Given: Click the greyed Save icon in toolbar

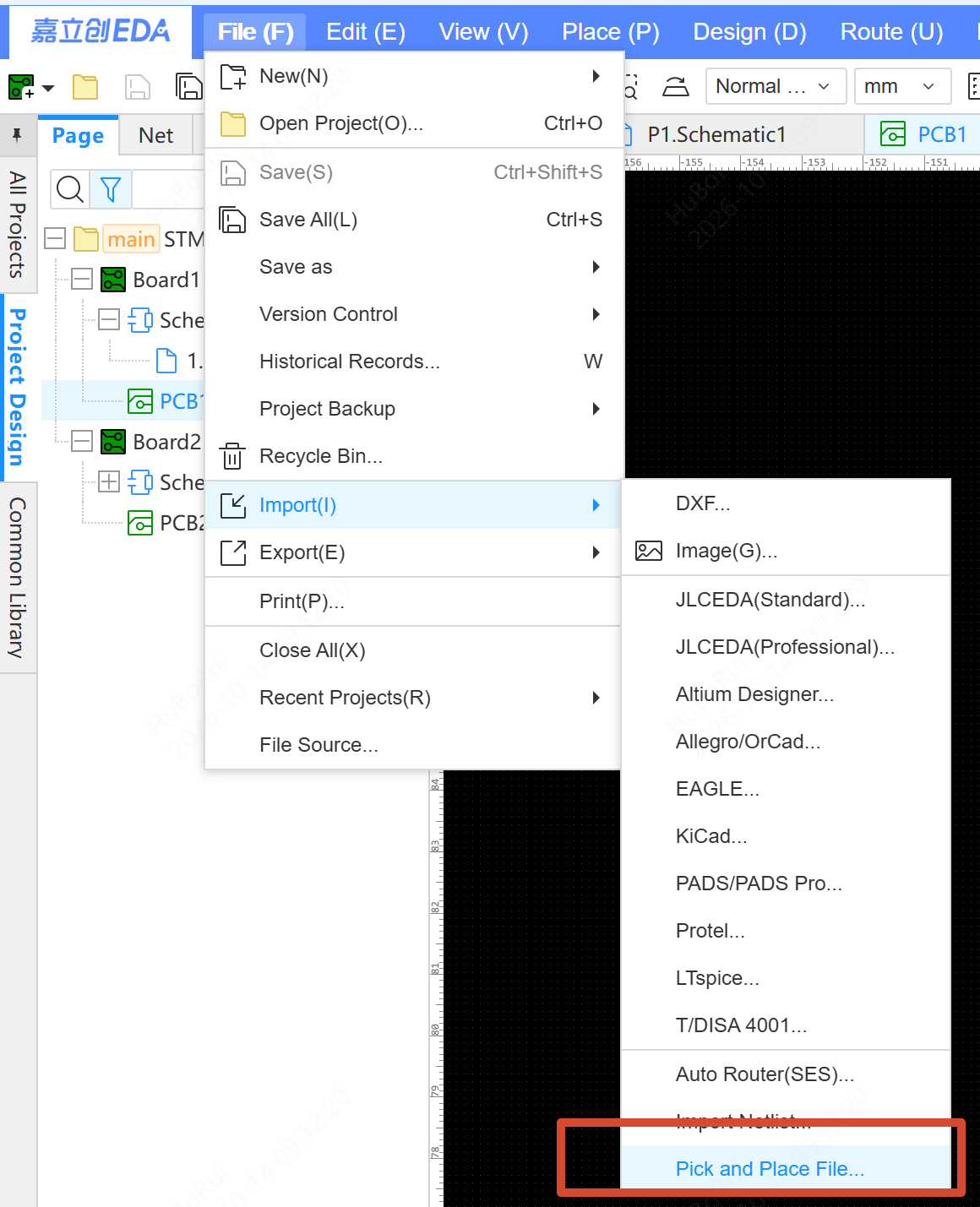Looking at the screenshot, I should [x=137, y=86].
